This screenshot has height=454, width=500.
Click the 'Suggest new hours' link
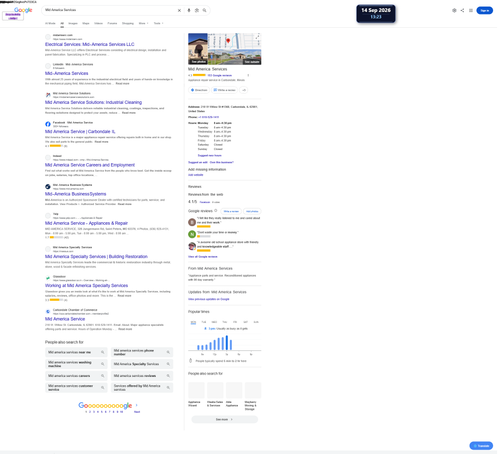(210, 156)
